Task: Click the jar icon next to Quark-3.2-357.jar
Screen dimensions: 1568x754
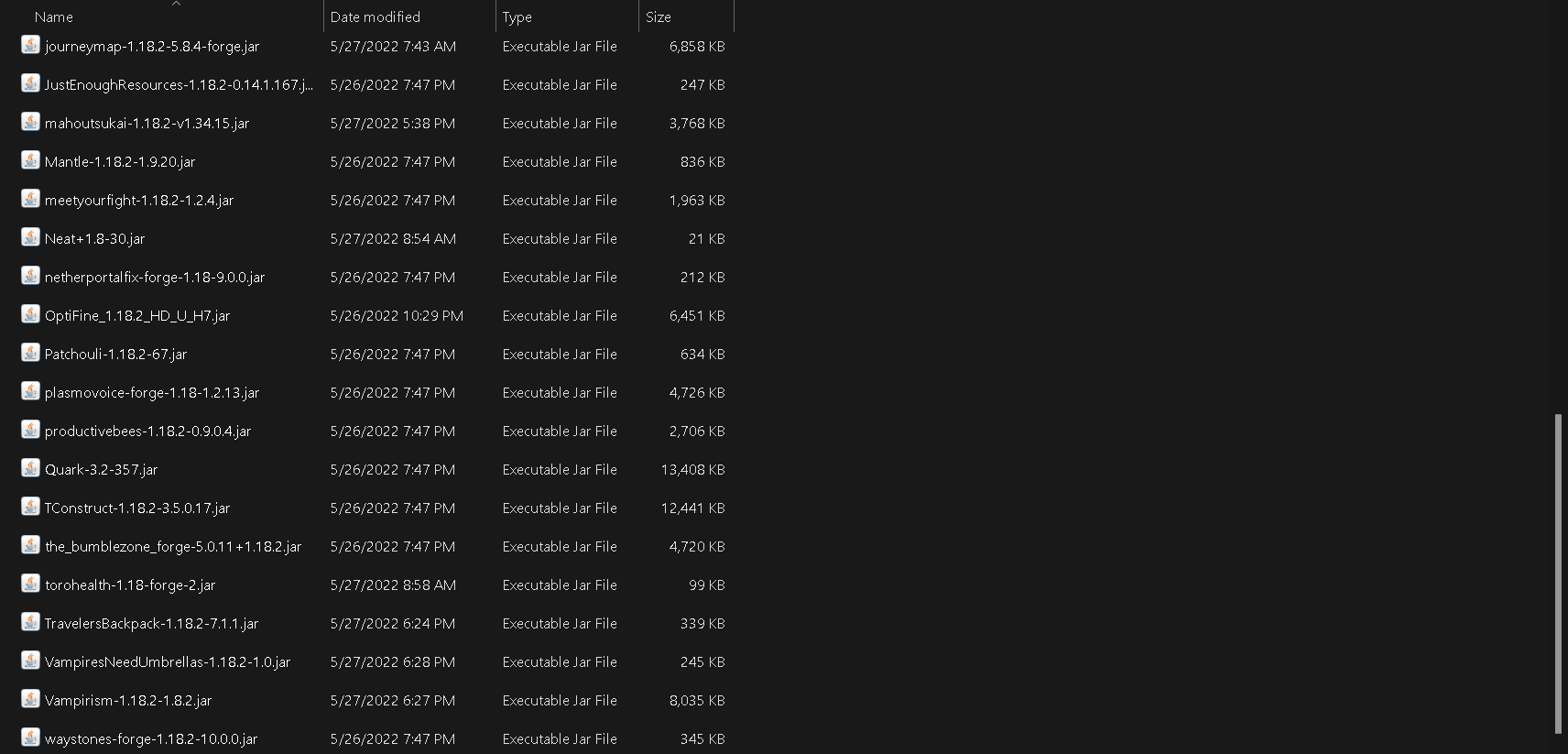Action: [x=30, y=468]
